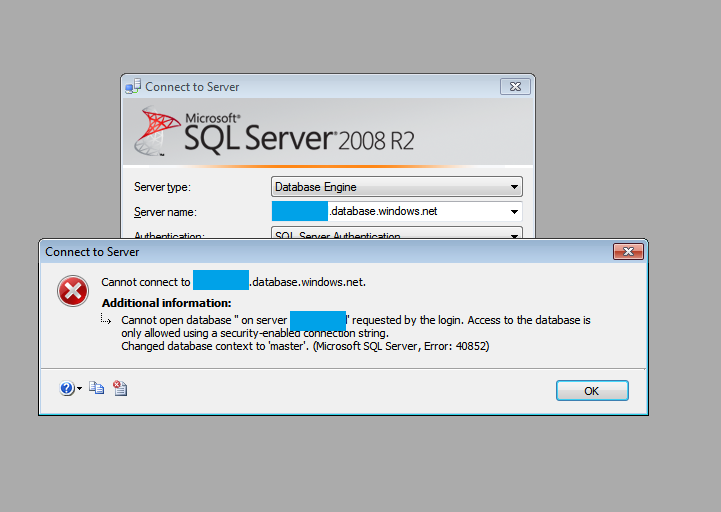Close the error dialog with red X
Screen dimensions: 721x512
[x=628, y=252]
